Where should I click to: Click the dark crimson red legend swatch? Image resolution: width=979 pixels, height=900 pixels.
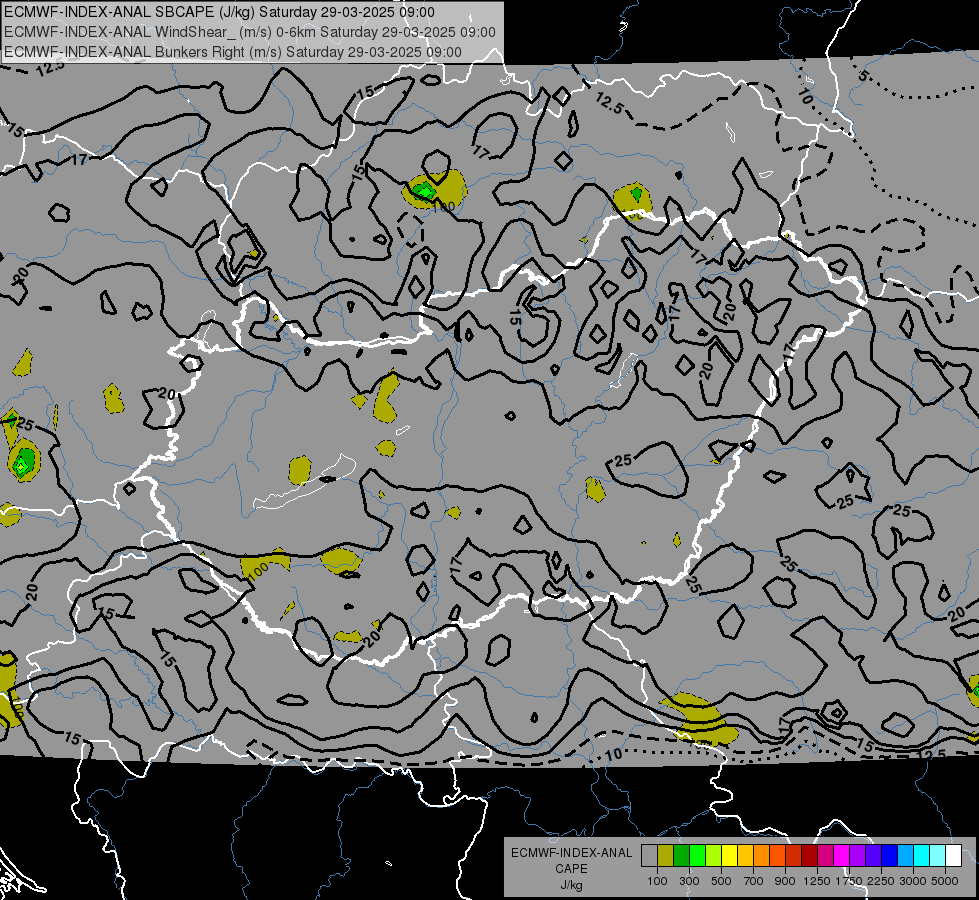coord(809,855)
